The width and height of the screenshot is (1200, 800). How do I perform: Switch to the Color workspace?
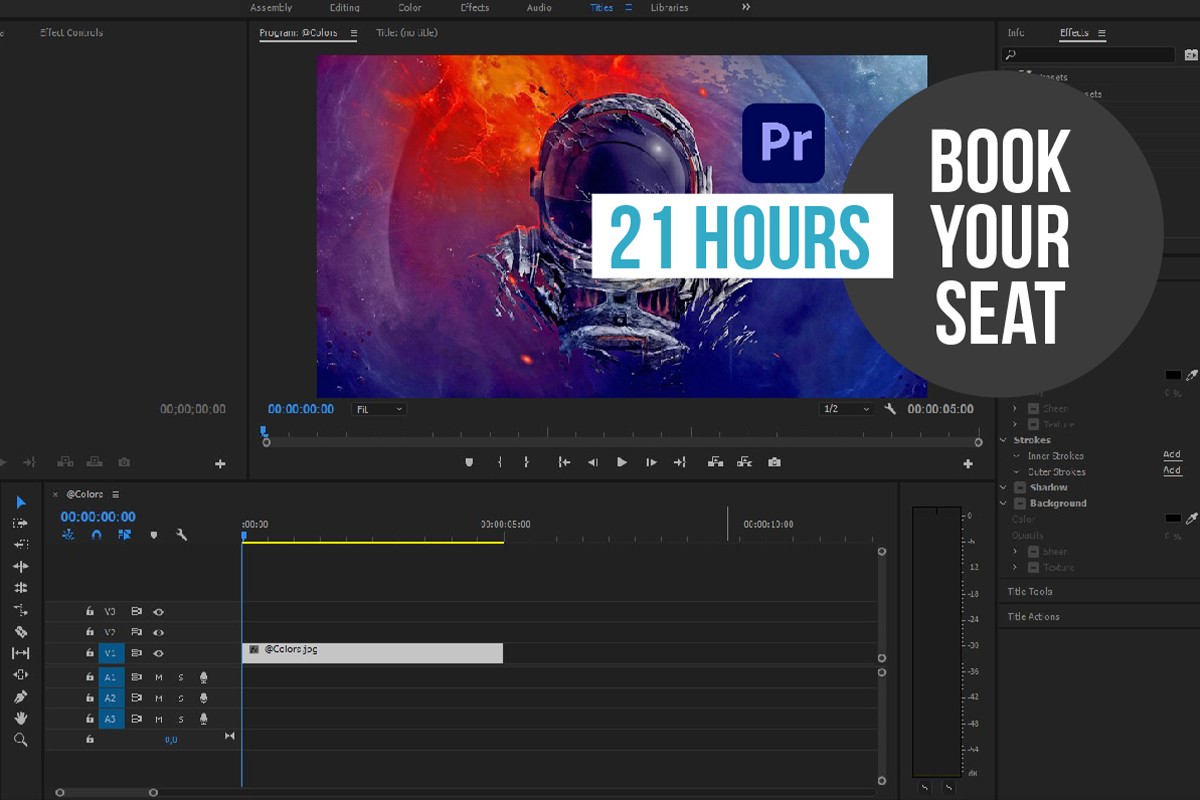pos(410,8)
